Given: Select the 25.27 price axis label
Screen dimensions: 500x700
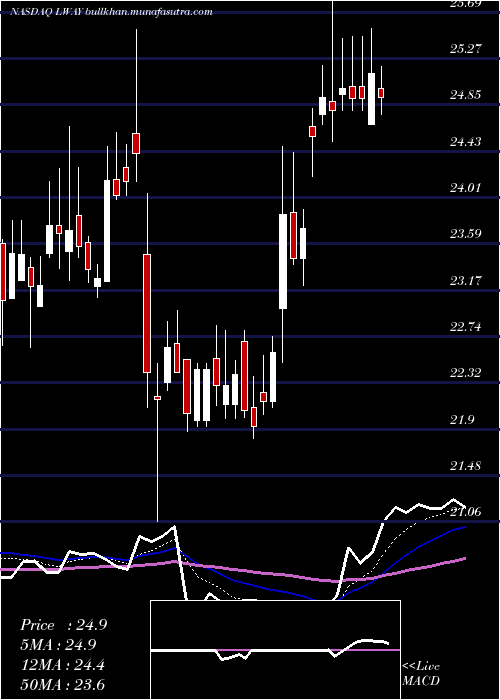Looking at the screenshot, I should [465, 48].
